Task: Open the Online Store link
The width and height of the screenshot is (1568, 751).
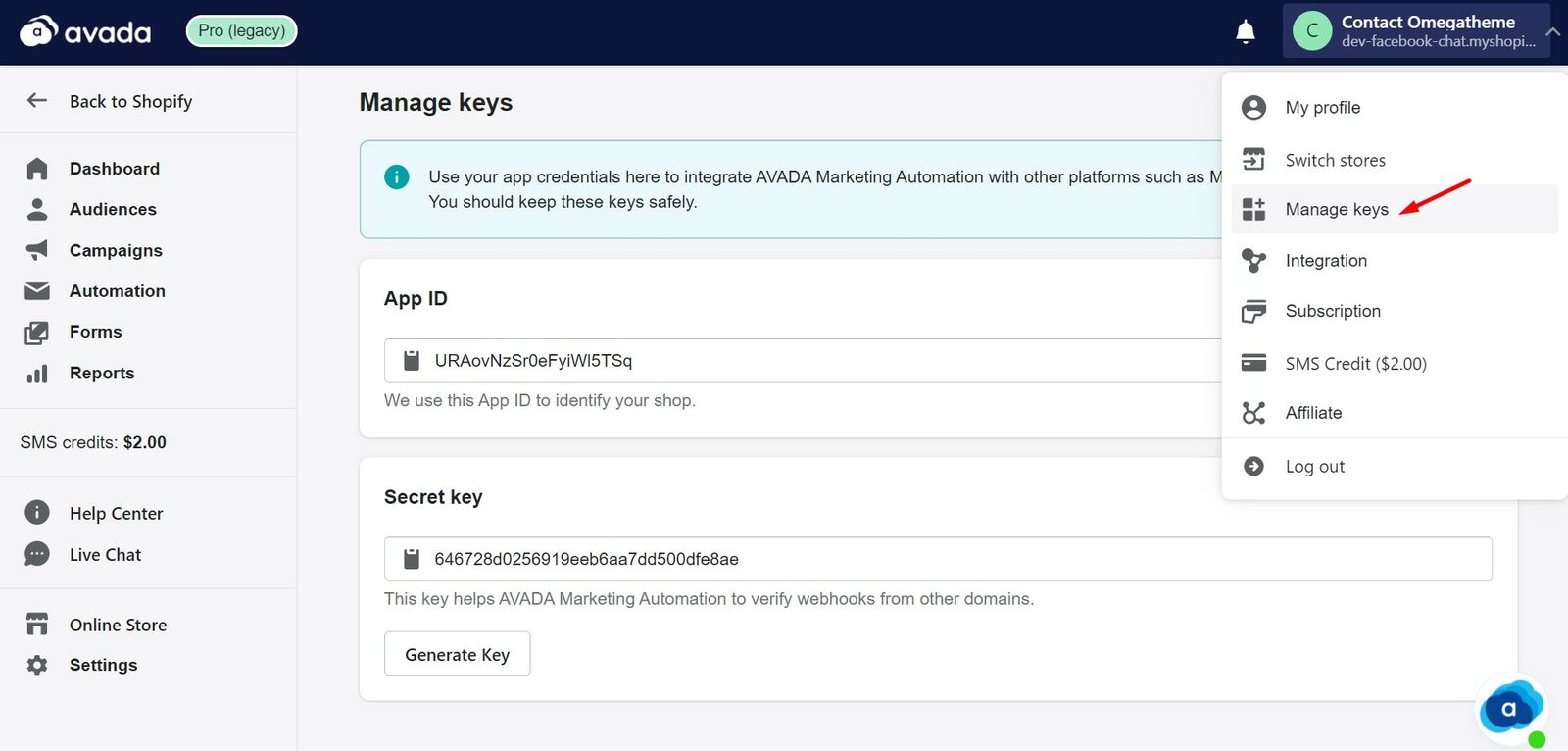Action: tap(118, 625)
